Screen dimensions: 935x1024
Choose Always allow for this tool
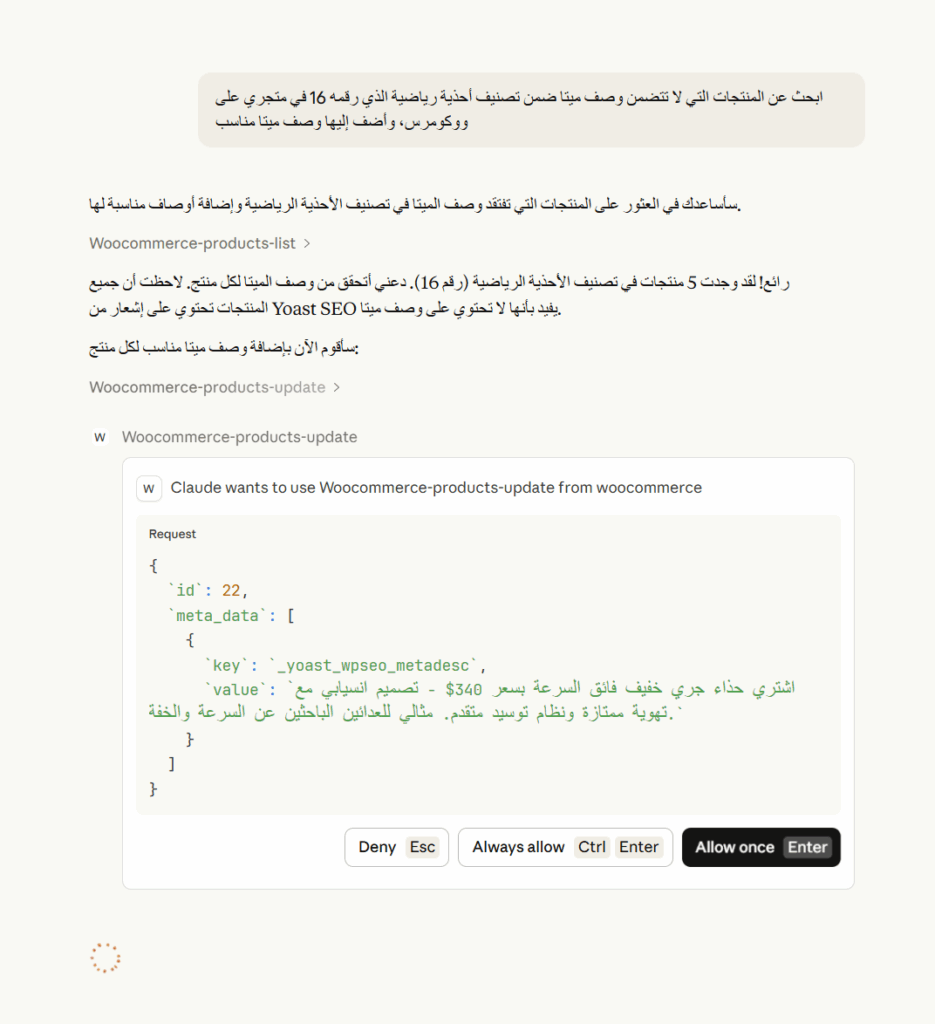[518, 847]
